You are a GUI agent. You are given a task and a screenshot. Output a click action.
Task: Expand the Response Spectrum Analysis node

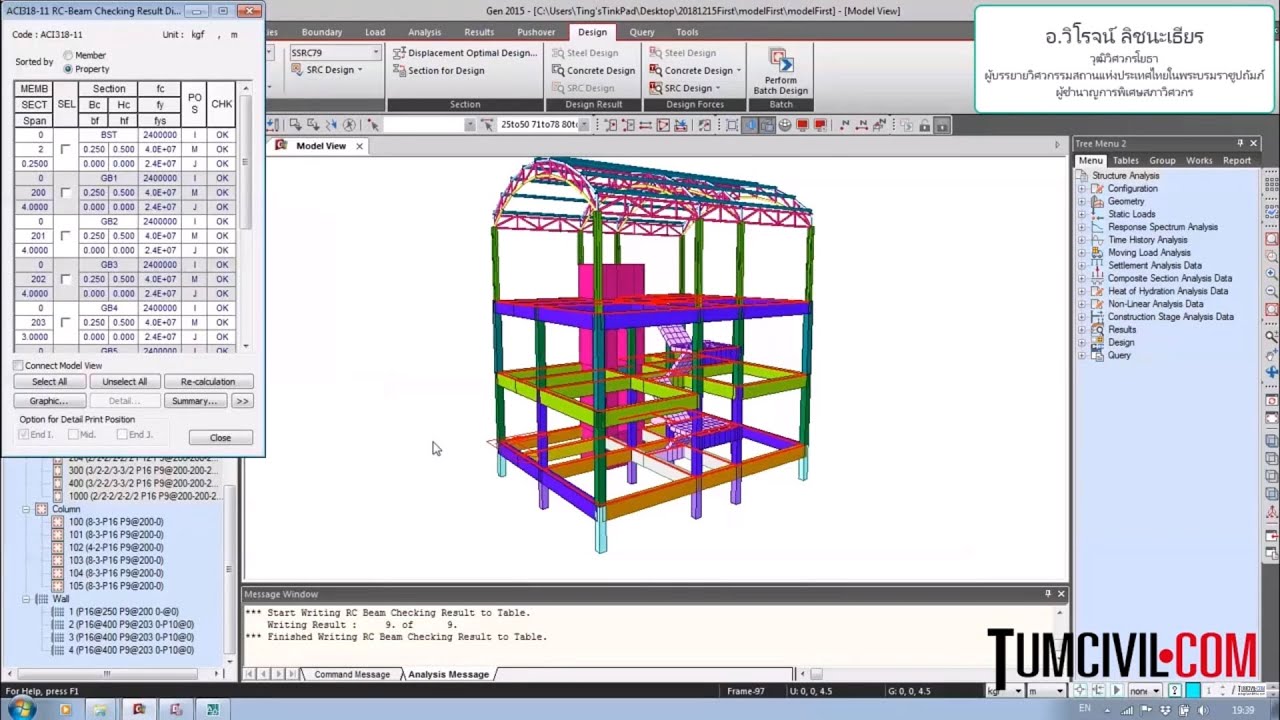pyautogui.click(x=1081, y=227)
